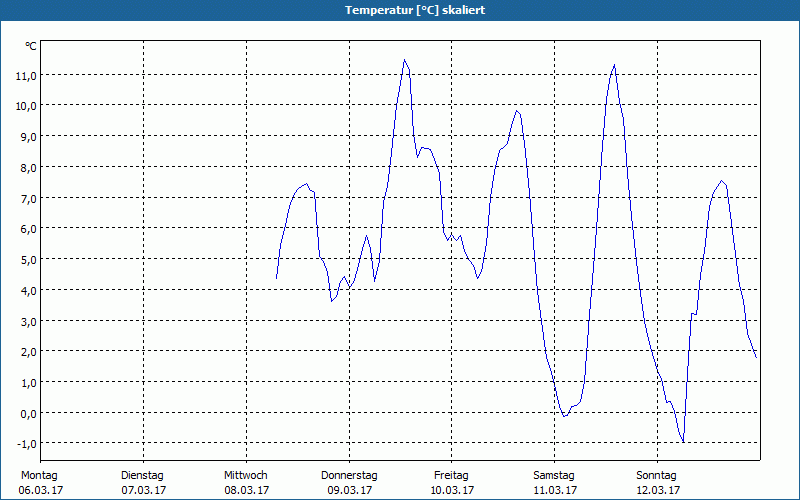
Task: Click the chart title 'Temperatur [°C] skaliert'
Action: tap(415, 10)
